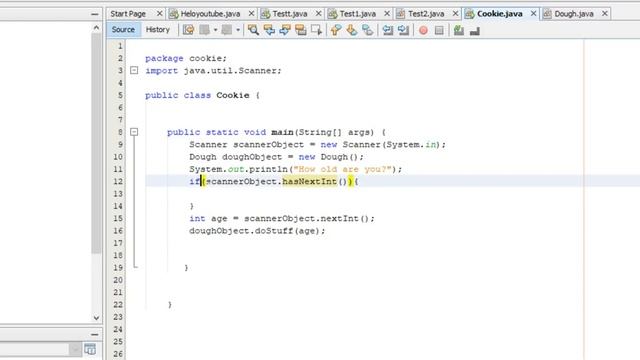Close the Heloyoutube.java tab
Screen dimensions: 640x360
251,14
